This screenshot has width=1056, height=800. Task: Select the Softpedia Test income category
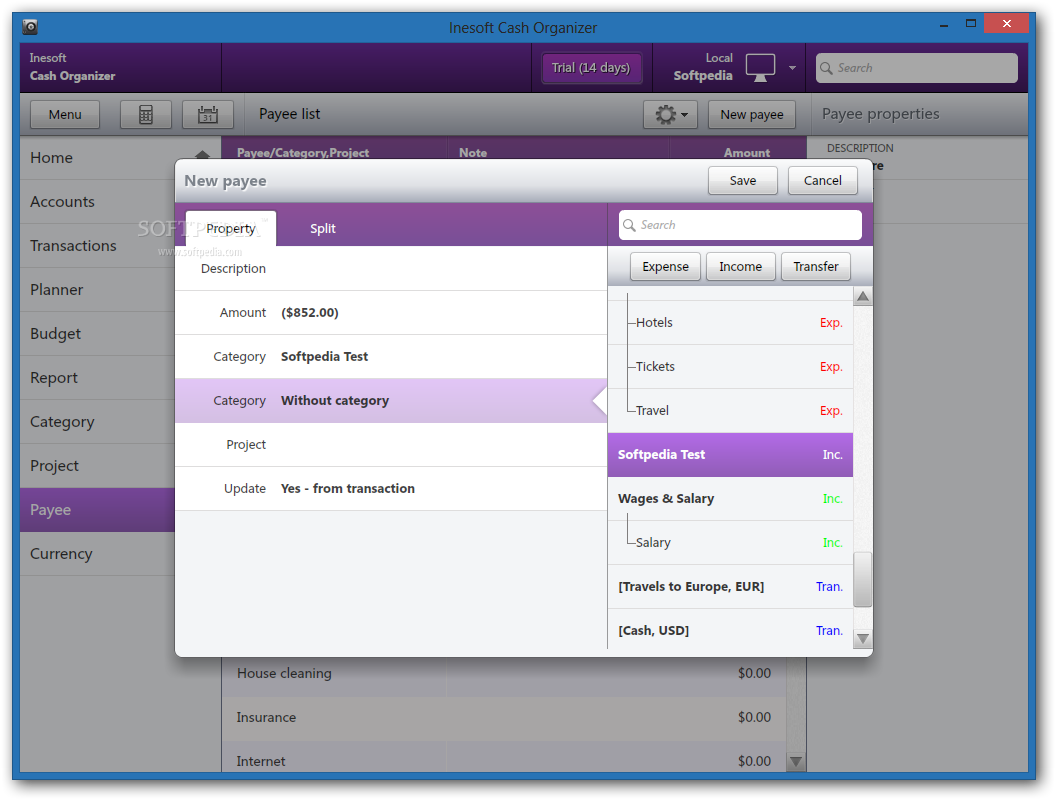[x=730, y=455]
